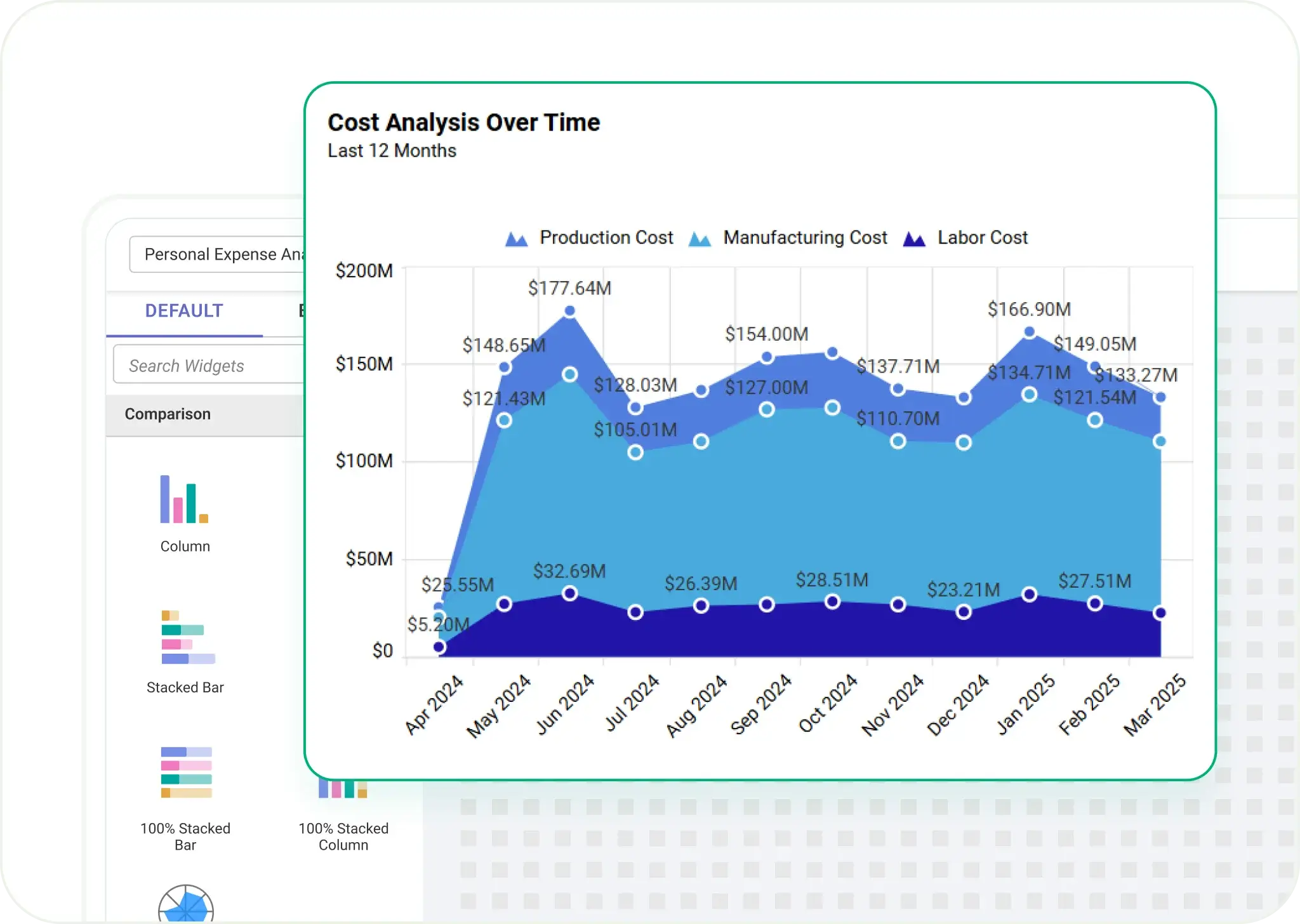The height and width of the screenshot is (924, 1300).
Task: Click the Last 12 Months subtitle
Action: tap(392, 150)
